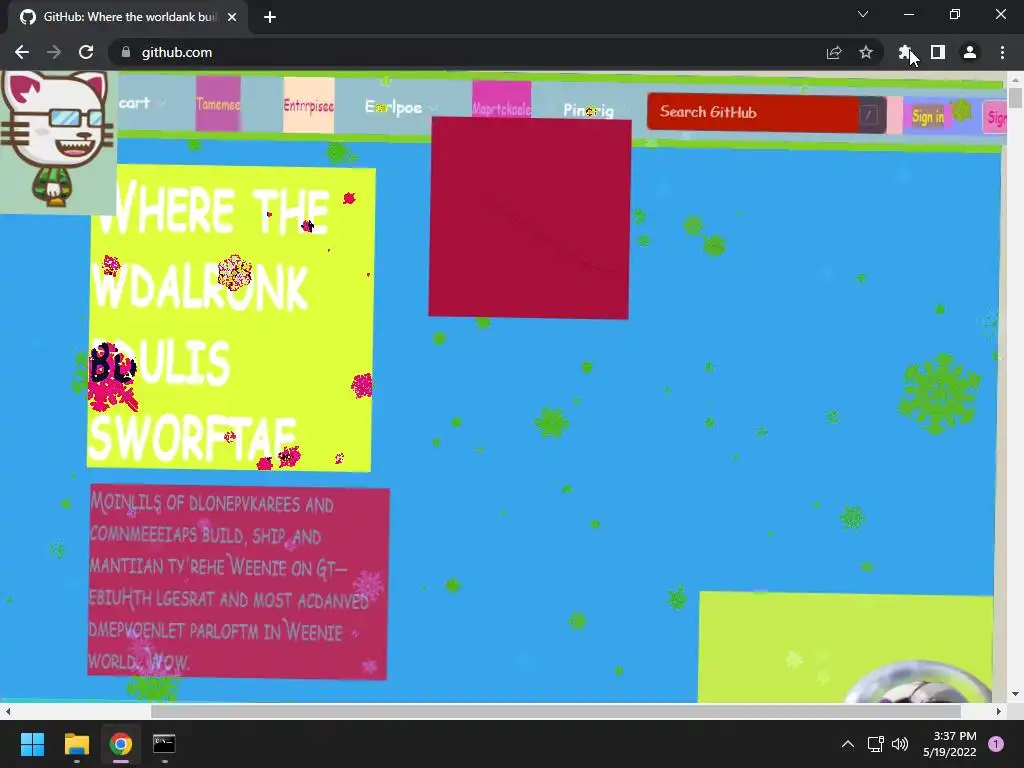Open the 'cart' nav dropdown

coord(142,103)
